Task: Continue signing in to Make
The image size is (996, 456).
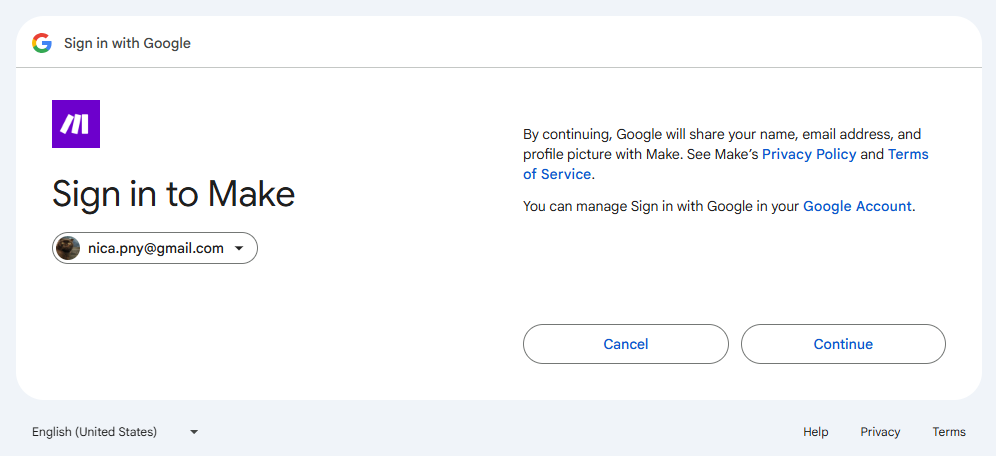Action: [x=843, y=344]
